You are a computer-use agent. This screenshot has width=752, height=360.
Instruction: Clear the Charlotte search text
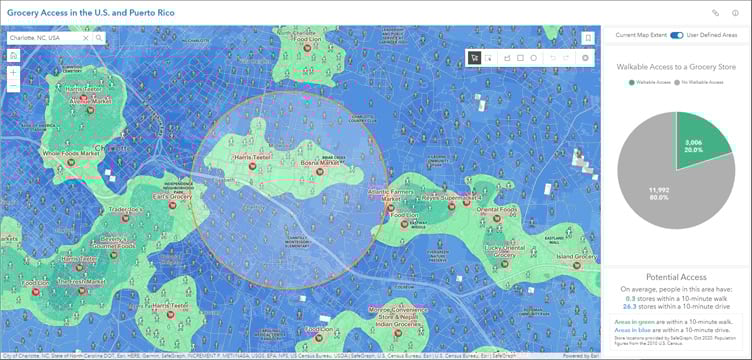click(x=86, y=38)
